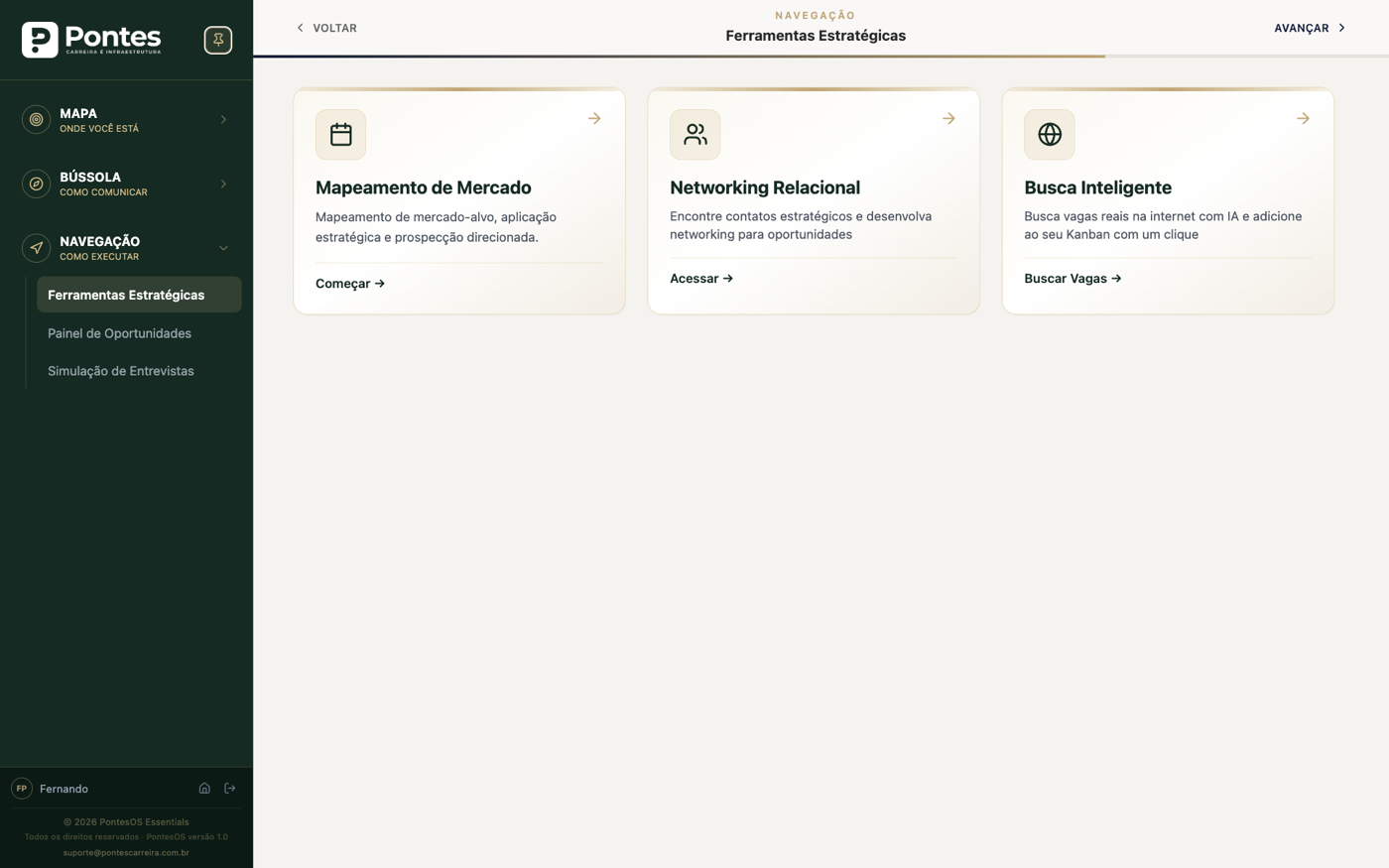Click the globe icon on Busca Inteligente
This screenshot has height=868, width=1389.
(1050, 134)
